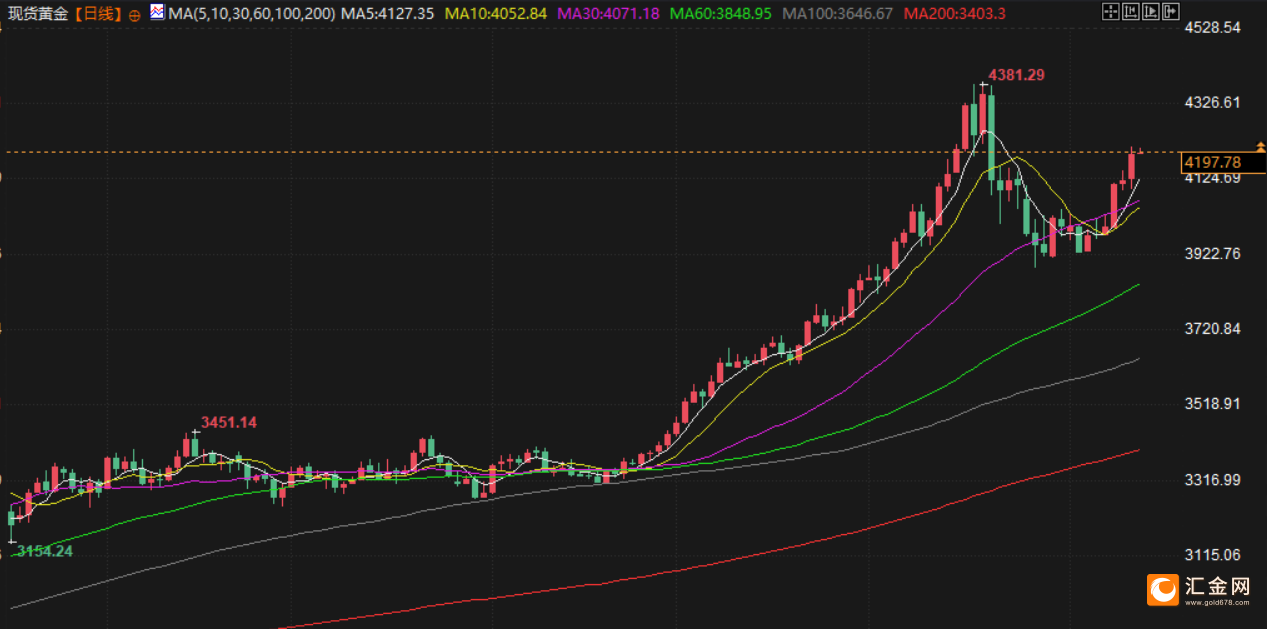
Task: Open the MA indicator chart icon
Action: [158, 13]
